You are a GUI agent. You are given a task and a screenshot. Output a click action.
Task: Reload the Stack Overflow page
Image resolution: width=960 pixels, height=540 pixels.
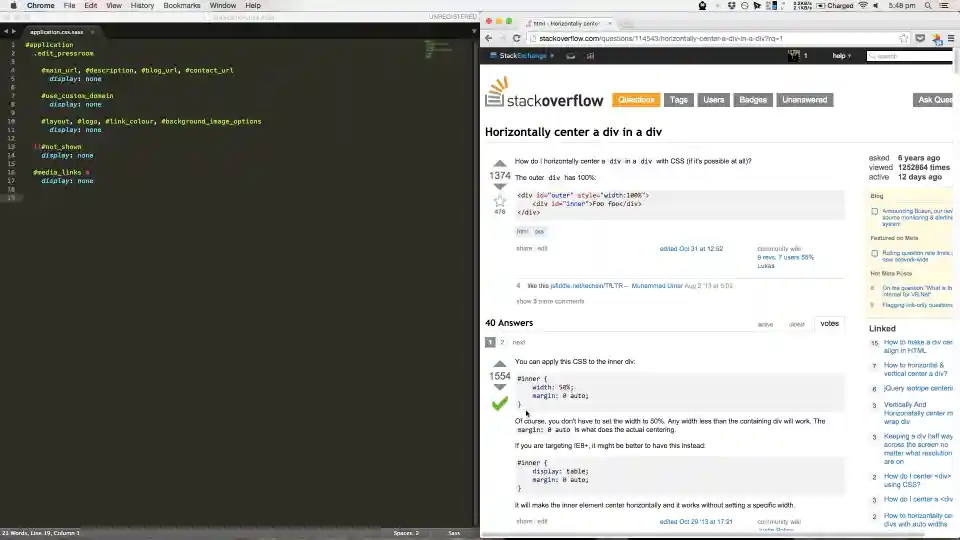click(x=516, y=38)
